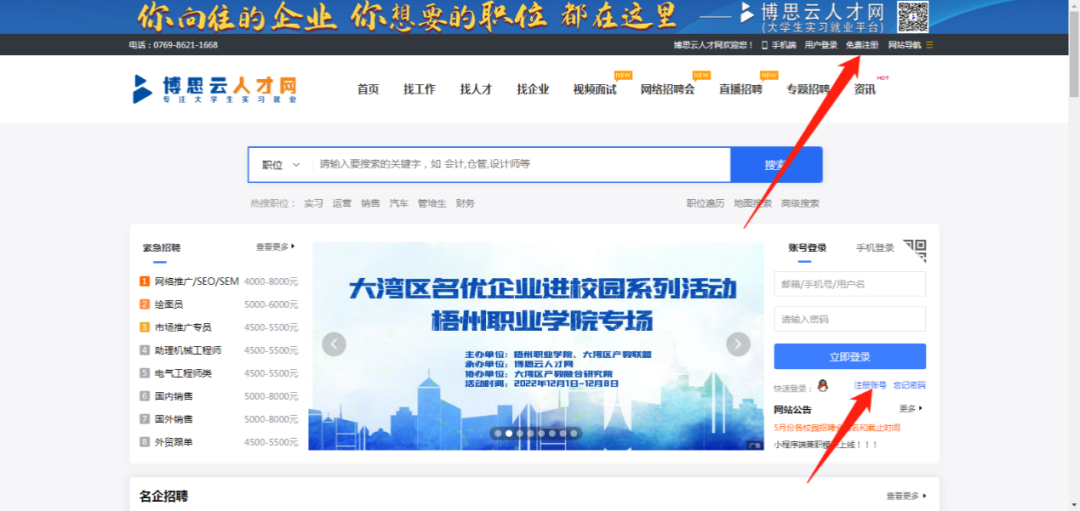Image resolution: width=1080 pixels, height=511 pixels.
Task: Open the 地图搜索 link
Action: pos(753,203)
